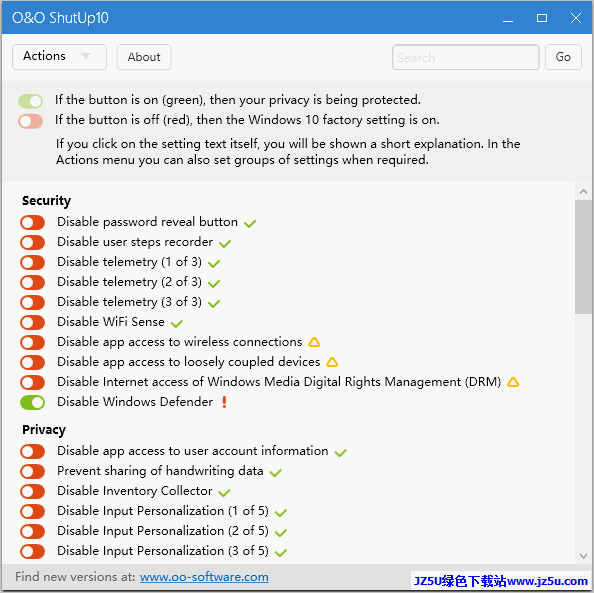The height and width of the screenshot is (593, 594).
Task: Click checkmark beside Disable Inventory Collector
Action: pos(224,492)
